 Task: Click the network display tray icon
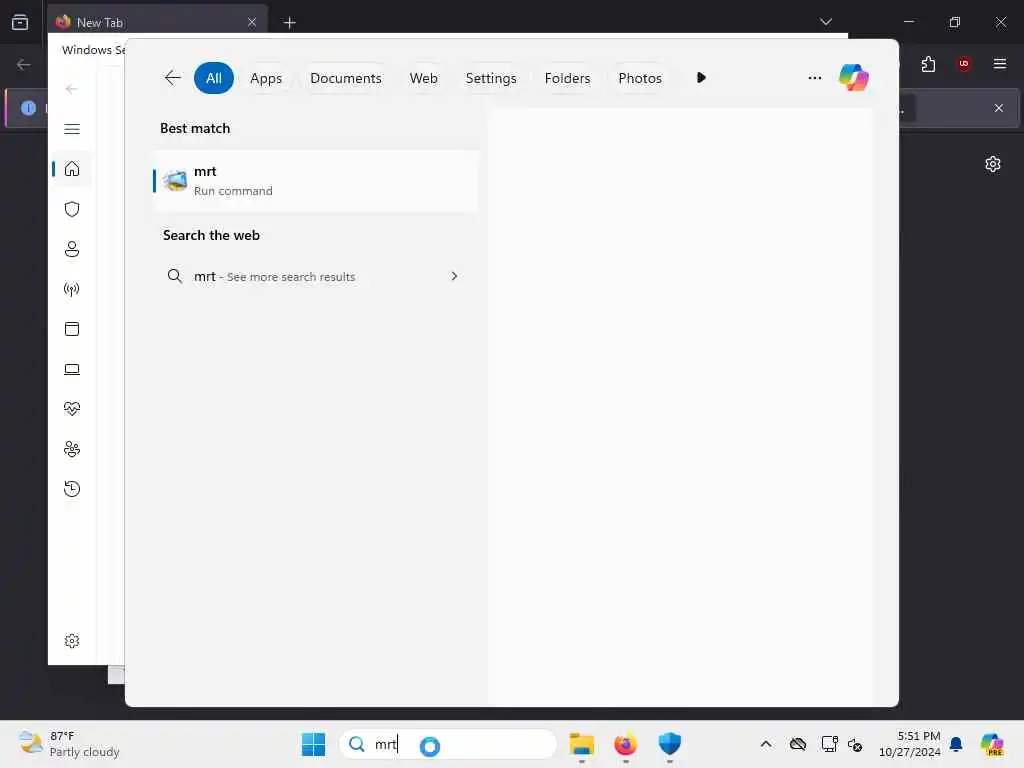pyautogui.click(x=829, y=744)
